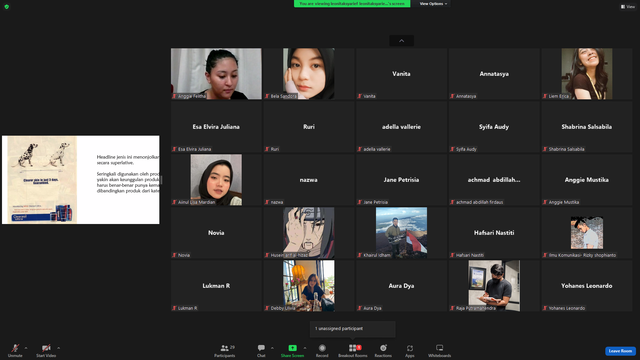Click muted mic icon beside Syifa Audy's label
The height and width of the screenshot is (360, 640).
452,149
